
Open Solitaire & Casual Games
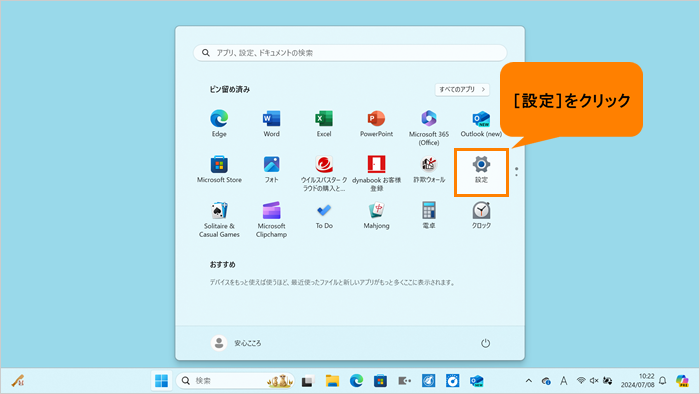pyautogui.click(x=219, y=220)
